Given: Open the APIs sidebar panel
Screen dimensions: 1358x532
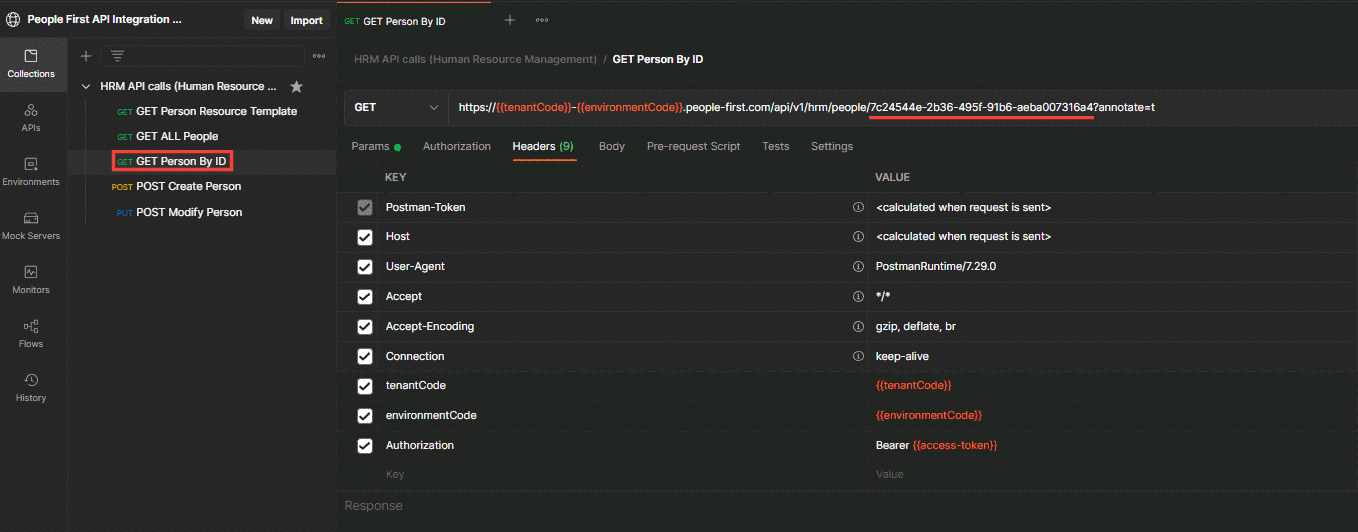Looking at the screenshot, I should tap(31, 118).
